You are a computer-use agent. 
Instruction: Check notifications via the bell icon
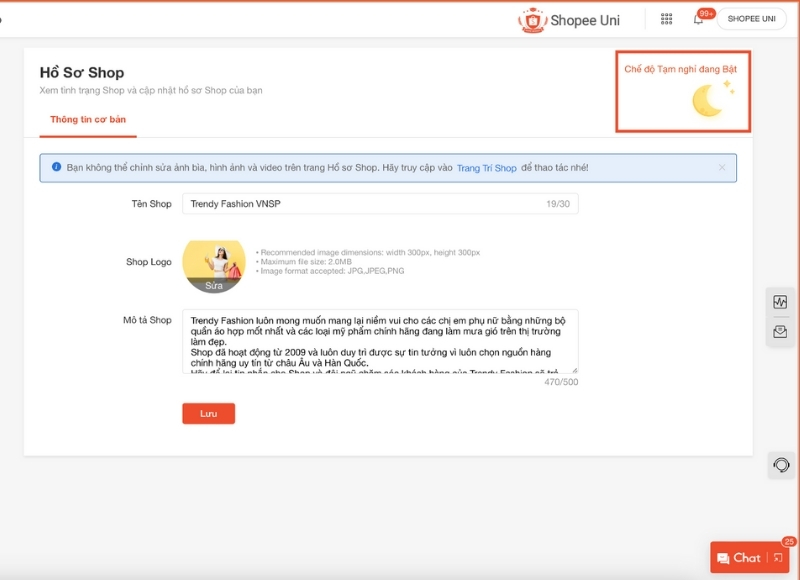coord(696,18)
